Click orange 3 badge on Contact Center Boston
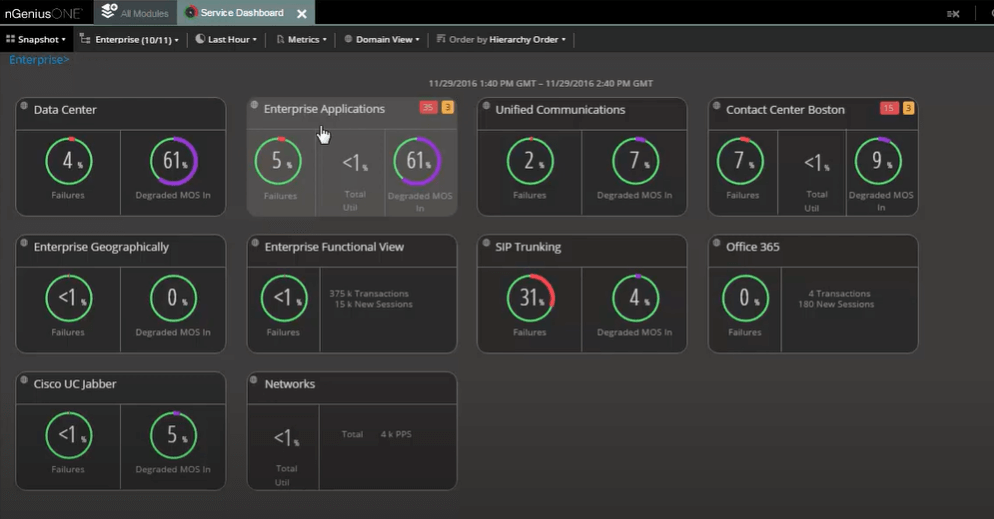Image resolution: width=994 pixels, height=519 pixels. (x=908, y=108)
